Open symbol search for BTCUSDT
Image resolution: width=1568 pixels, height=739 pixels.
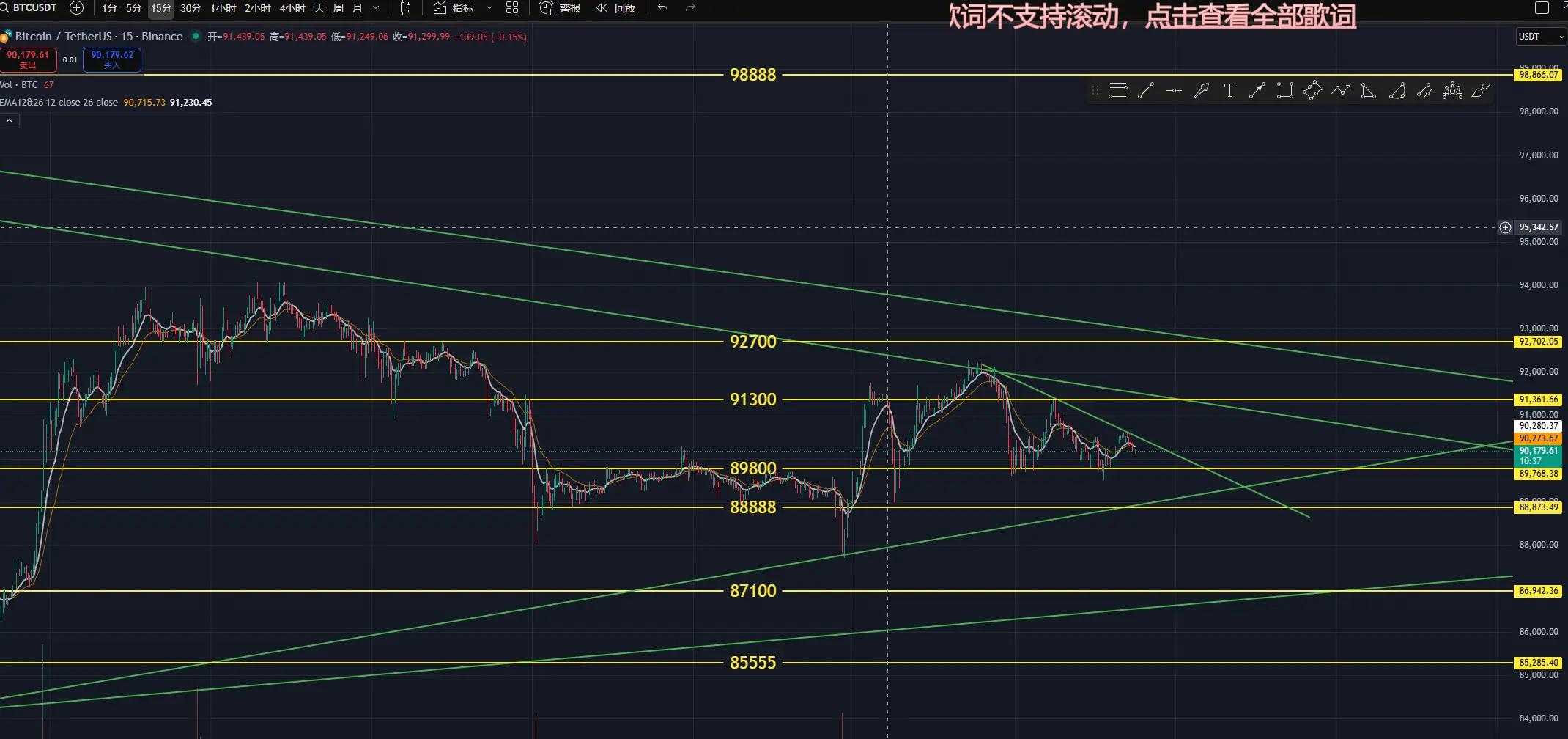29,8
